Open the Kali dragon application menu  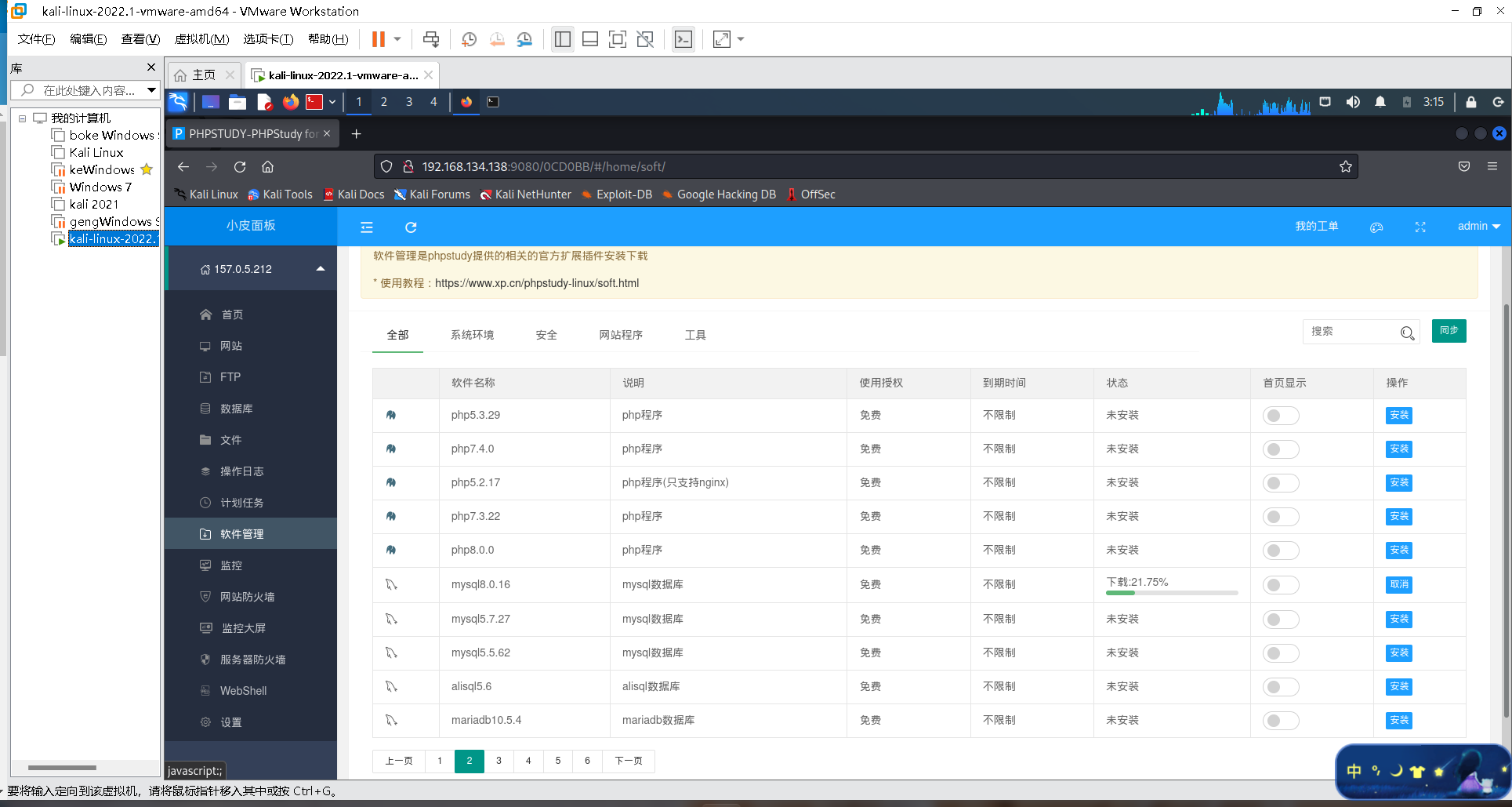[x=179, y=102]
